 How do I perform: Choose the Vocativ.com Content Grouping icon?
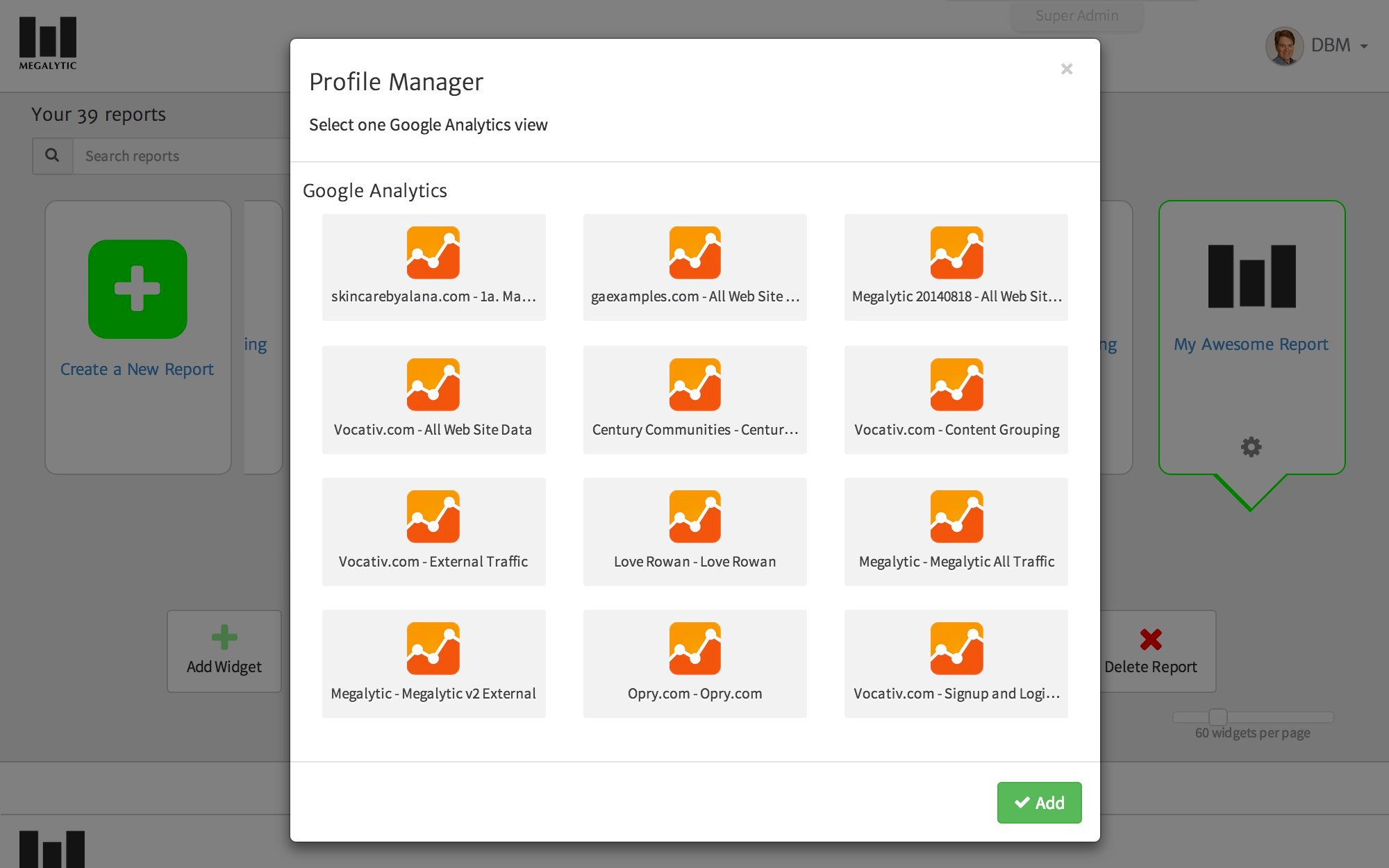point(956,385)
